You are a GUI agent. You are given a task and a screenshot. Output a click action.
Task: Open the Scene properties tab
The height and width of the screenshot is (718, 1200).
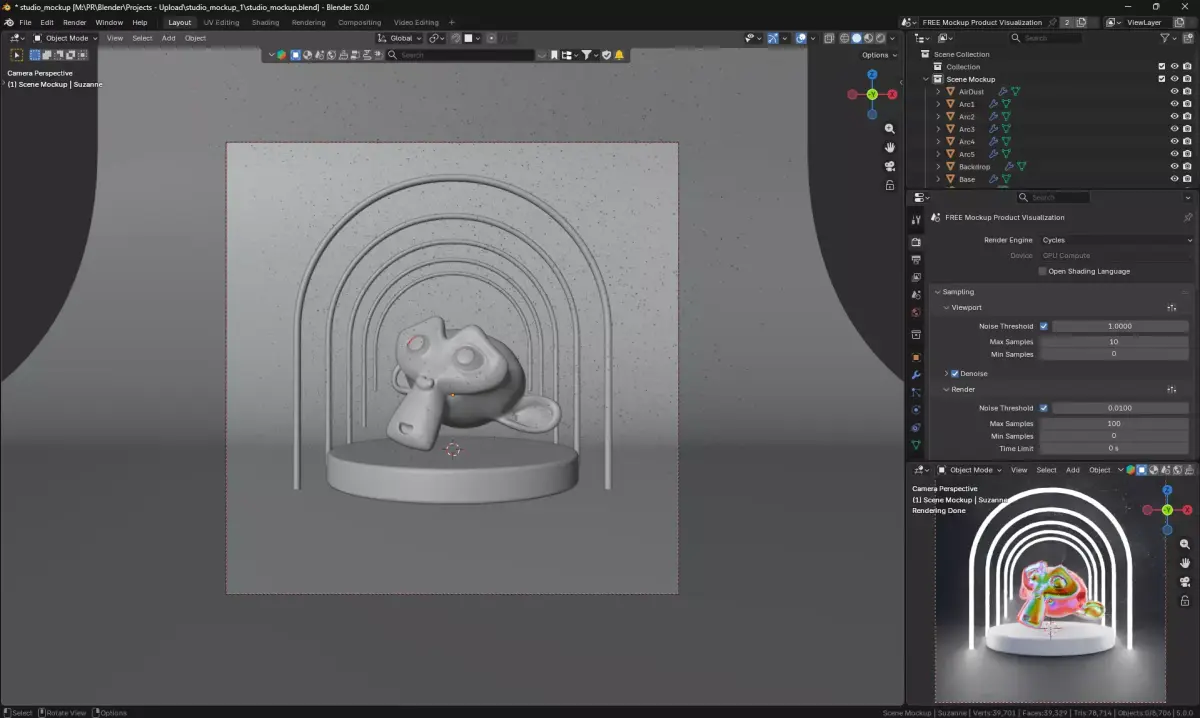pyautogui.click(x=916, y=295)
